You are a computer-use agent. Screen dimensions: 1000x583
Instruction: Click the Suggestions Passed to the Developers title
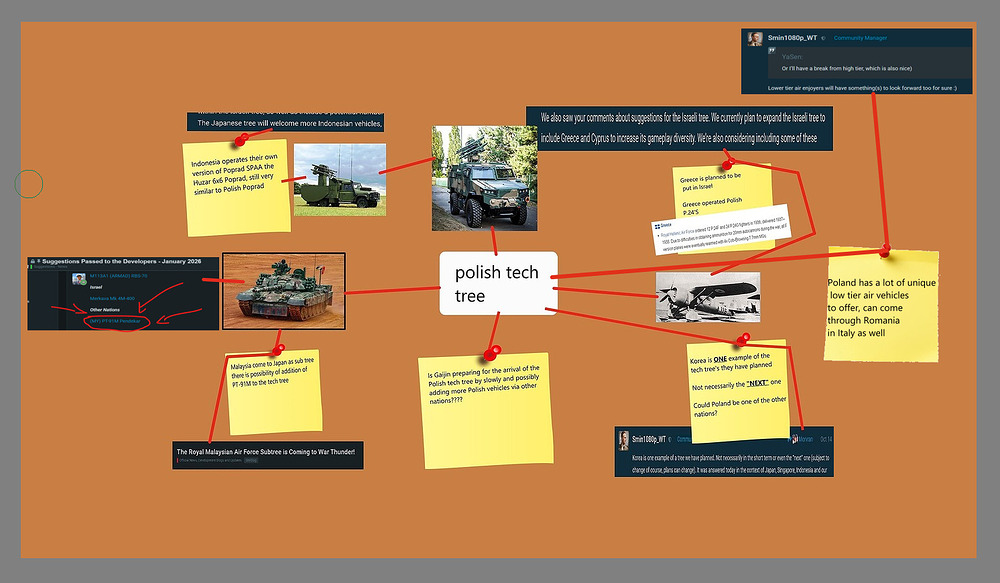click(122, 261)
